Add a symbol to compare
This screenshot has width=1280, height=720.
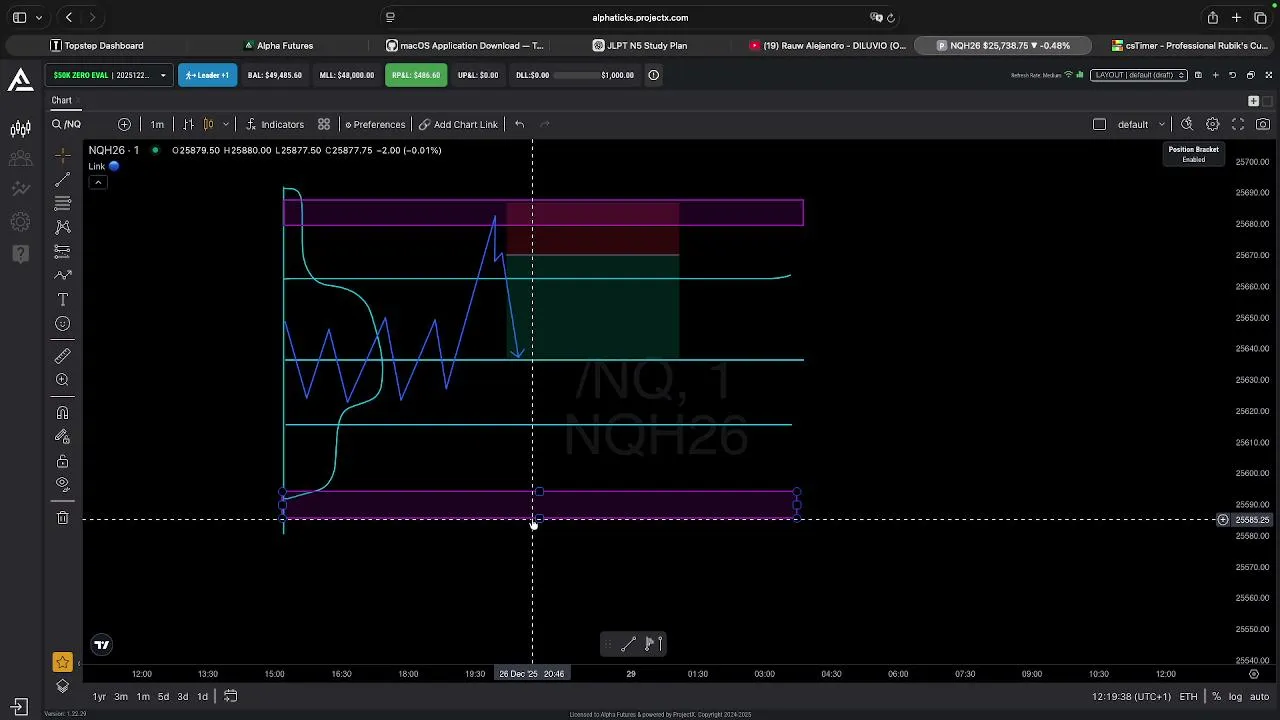click(124, 124)
